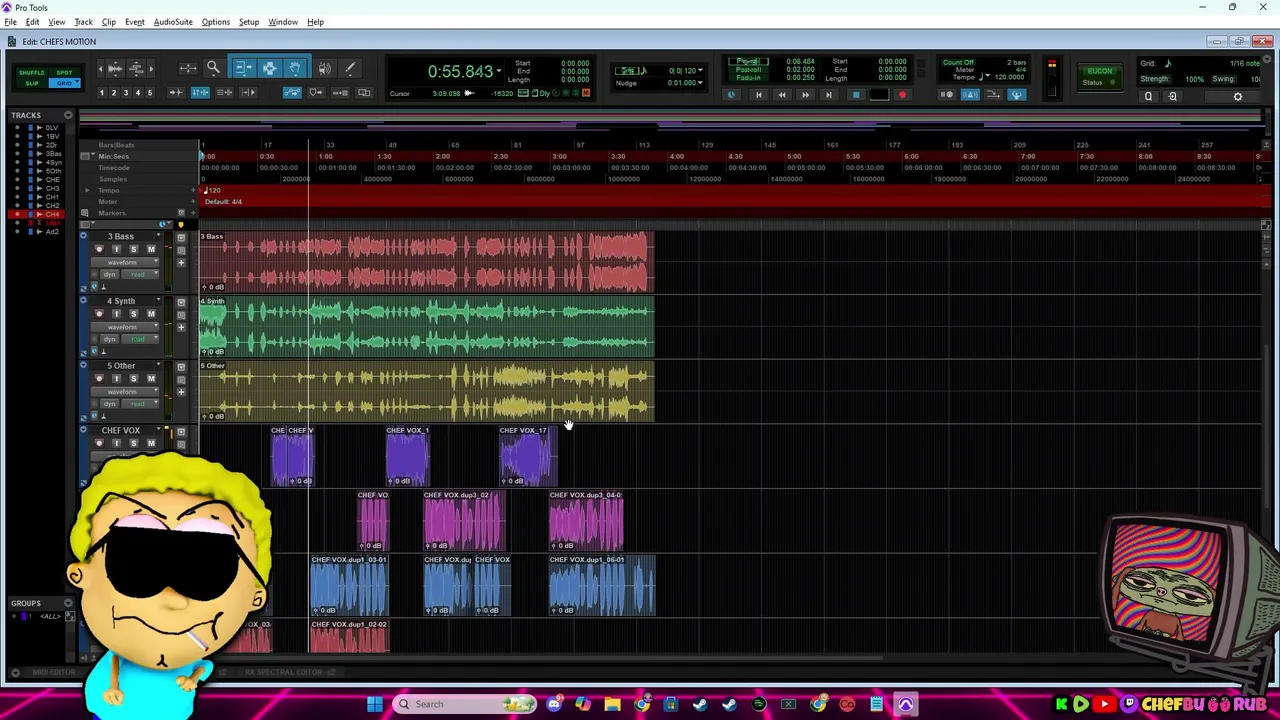Screen dimensions: 1280x720
Task: Select the Pencil tool
Action: 350,68
